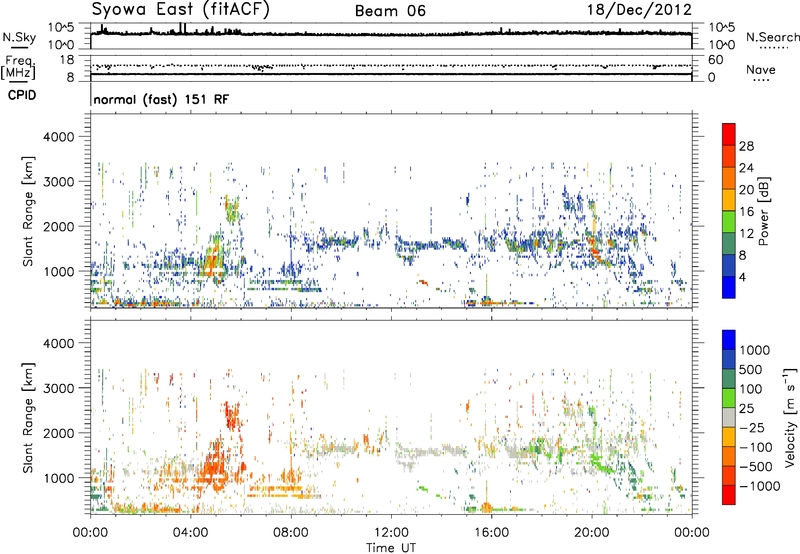Viewport: 800px width, 554px height.
Task: Click the 'Beam 06' label
Action: (390, 11)
